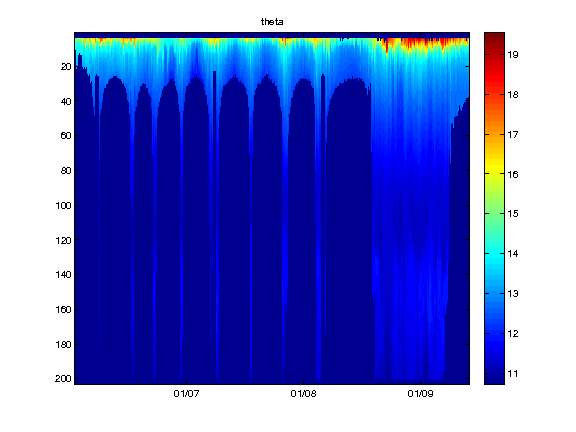The image size is (576, 432).
Task: Click the colorbar label 12
Action: pyautogui.click(x=513, y=334)
